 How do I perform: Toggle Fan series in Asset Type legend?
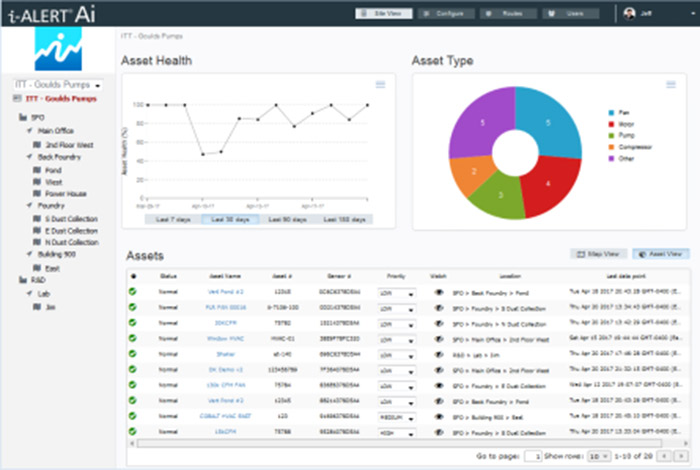point(619,112)
